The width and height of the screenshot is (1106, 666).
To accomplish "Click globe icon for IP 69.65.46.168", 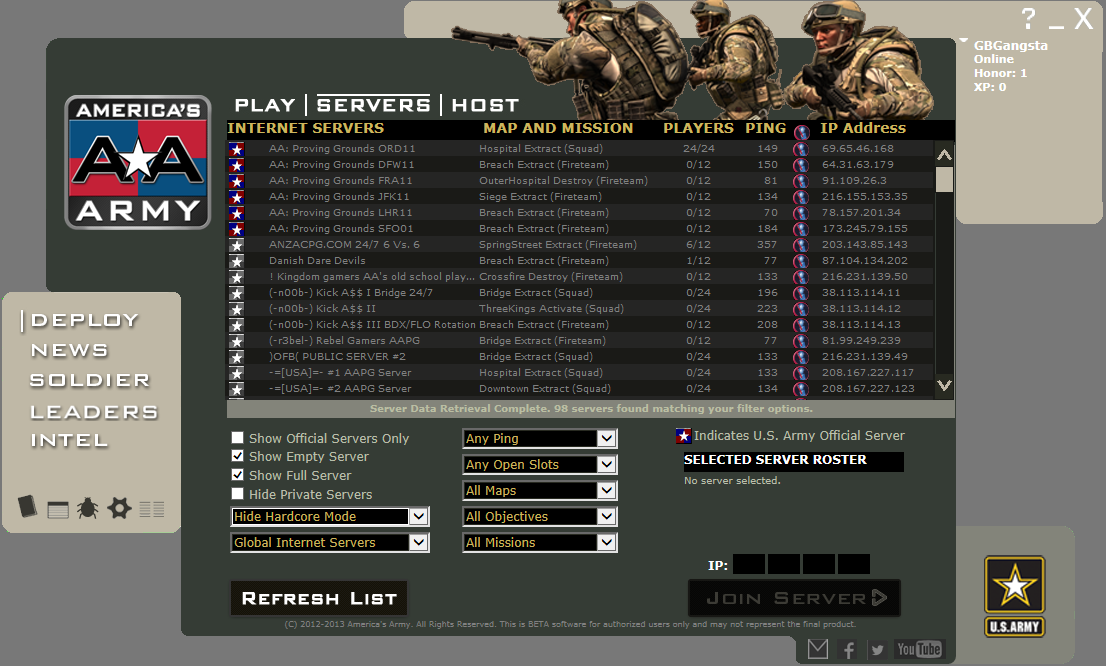I will [x=801, y=149].
